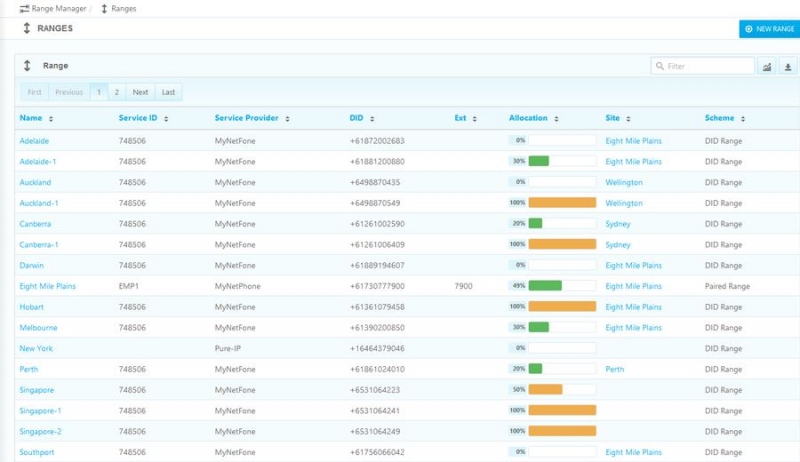The height and width of the screenshot is (462, 800).
Task: Click the magnifier icon in Filter box
Action: pyautogui.click(x=660, y=66)
